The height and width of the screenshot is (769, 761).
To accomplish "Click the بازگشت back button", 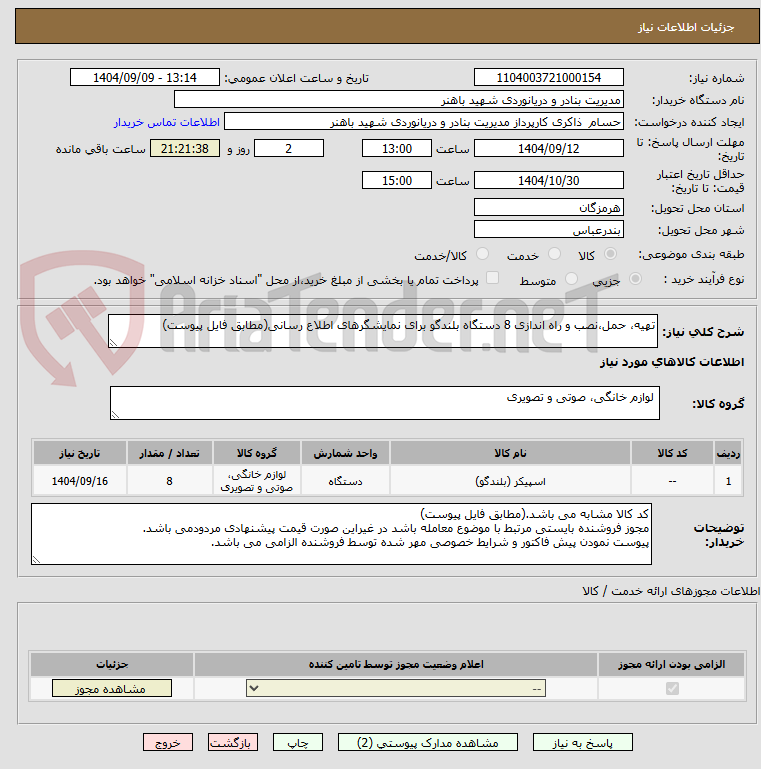I will click(x=232, y=743).
